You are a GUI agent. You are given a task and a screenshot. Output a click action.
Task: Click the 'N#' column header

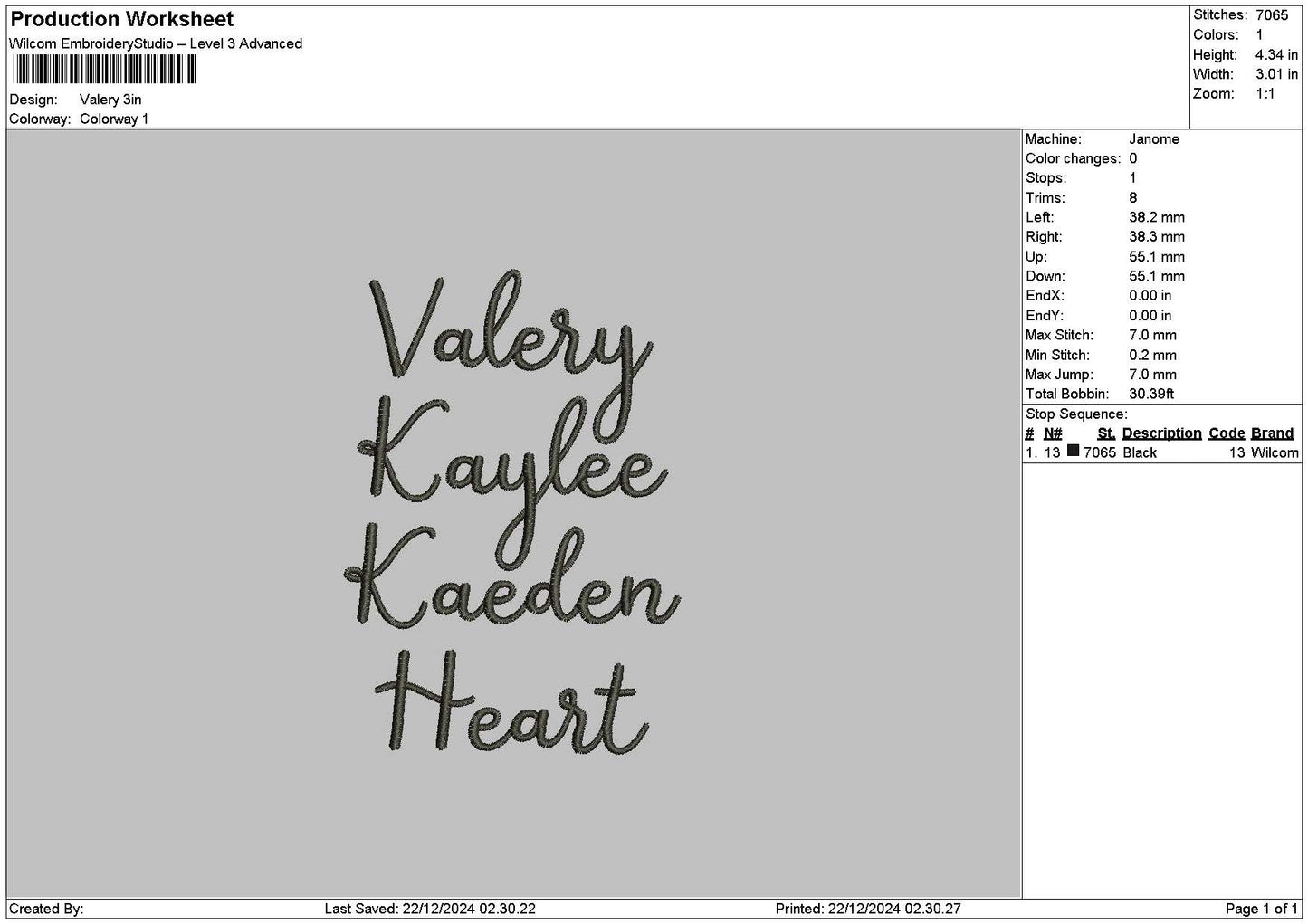pos(1053,433)
